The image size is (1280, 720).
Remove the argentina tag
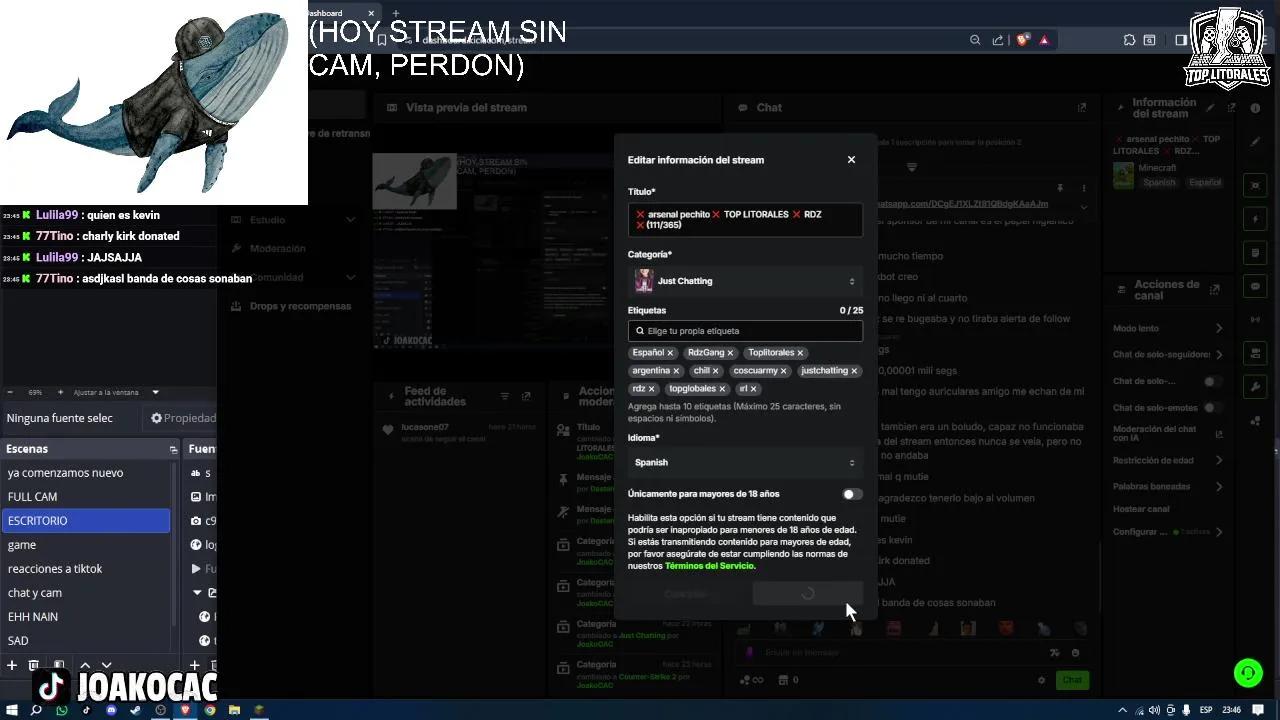(x=676, y=371)
